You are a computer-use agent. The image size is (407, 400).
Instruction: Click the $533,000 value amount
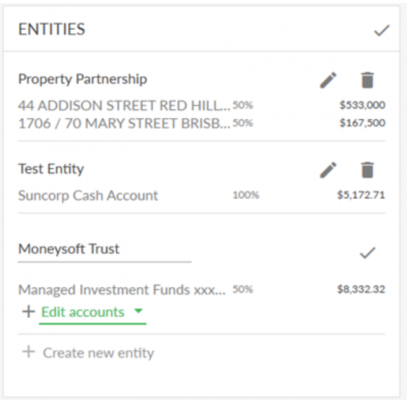click(362, 105)
